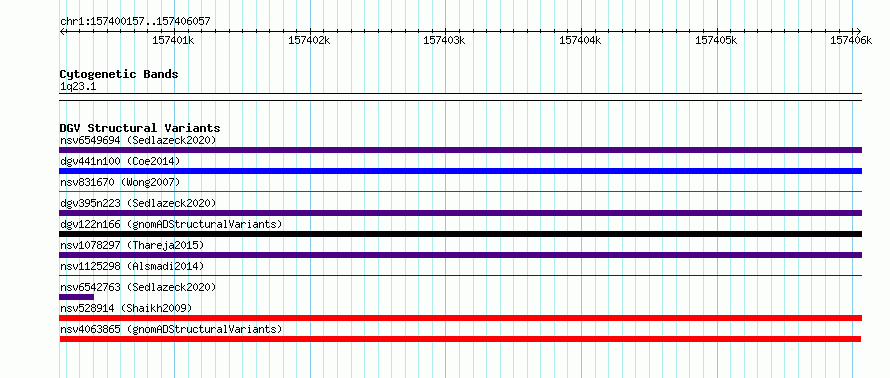Select the short purple bar for nsv6542763
The width and height of the screenshot is (890, 378).
(77, 297)
